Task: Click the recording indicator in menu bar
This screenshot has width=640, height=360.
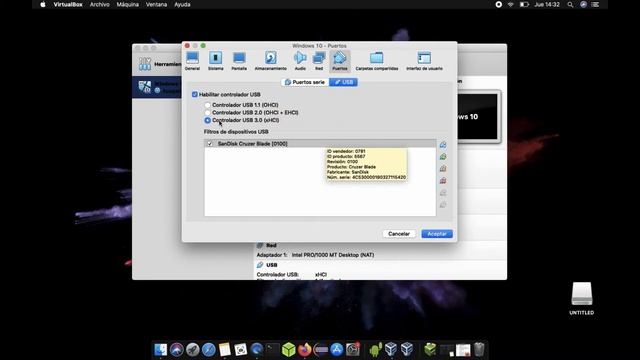Action: point(498,4)
